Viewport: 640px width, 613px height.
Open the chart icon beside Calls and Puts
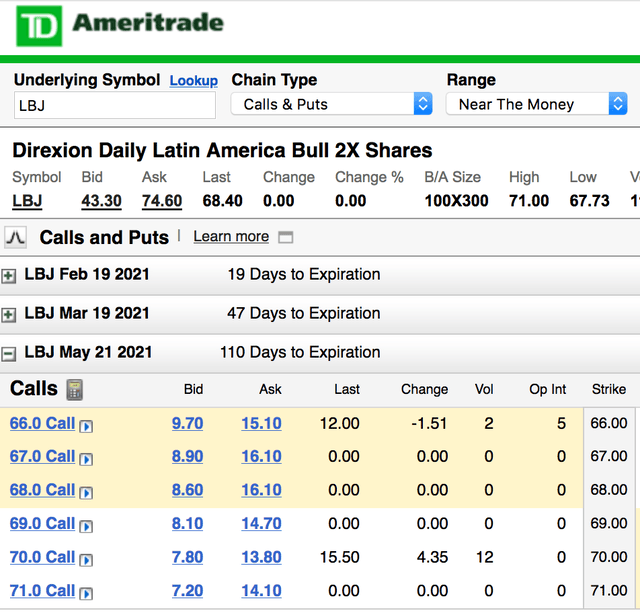click(16, 237)
